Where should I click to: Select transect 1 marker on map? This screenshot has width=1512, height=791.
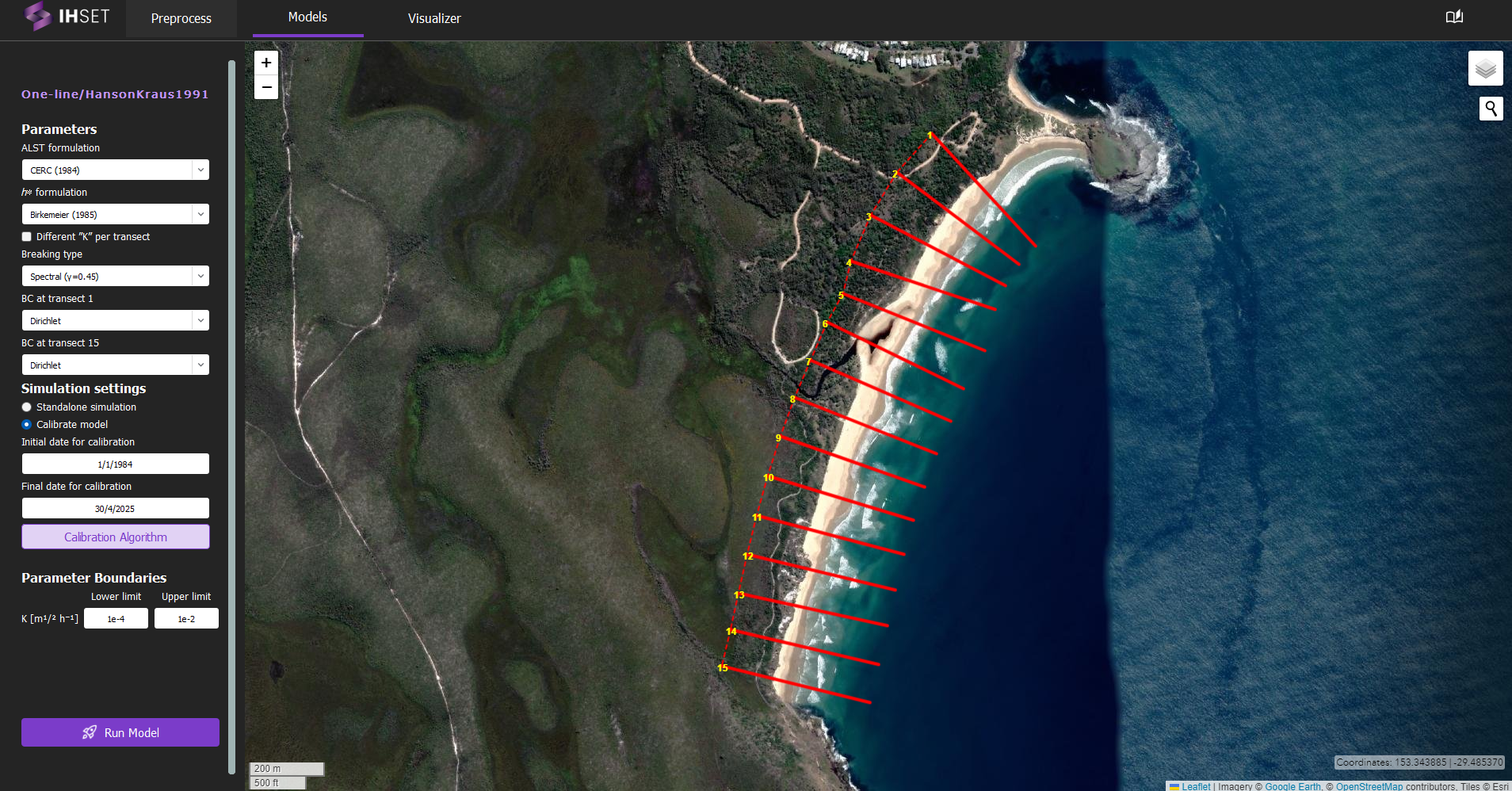tap(930, 136)
